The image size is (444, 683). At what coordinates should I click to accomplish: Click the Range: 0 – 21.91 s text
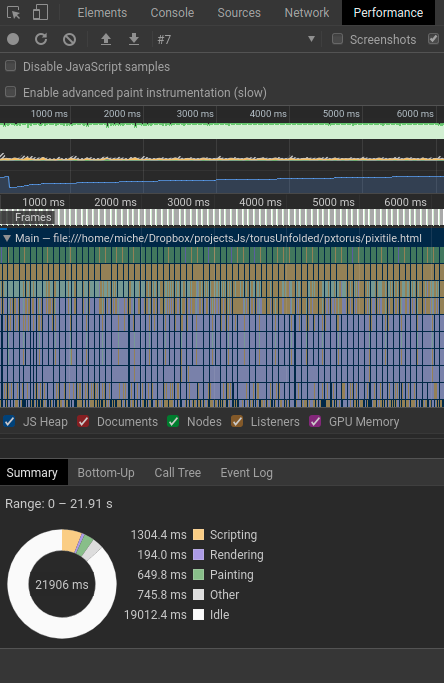(x=59, y=504)
